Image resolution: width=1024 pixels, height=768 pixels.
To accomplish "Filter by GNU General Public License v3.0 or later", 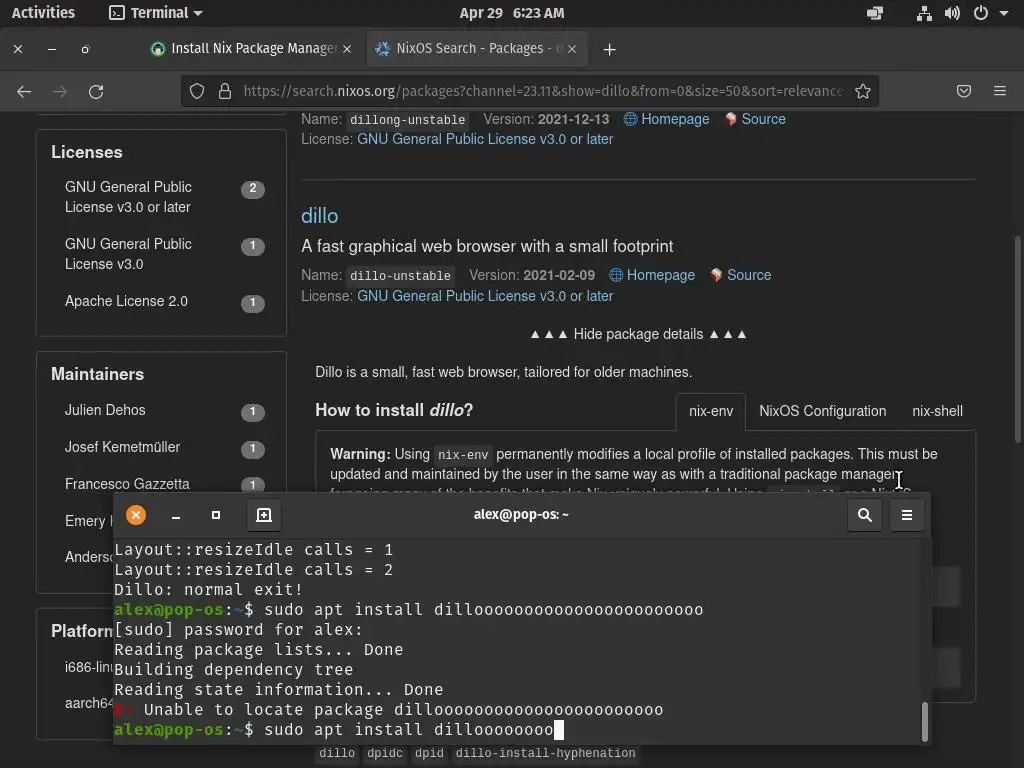I will 163,197.
